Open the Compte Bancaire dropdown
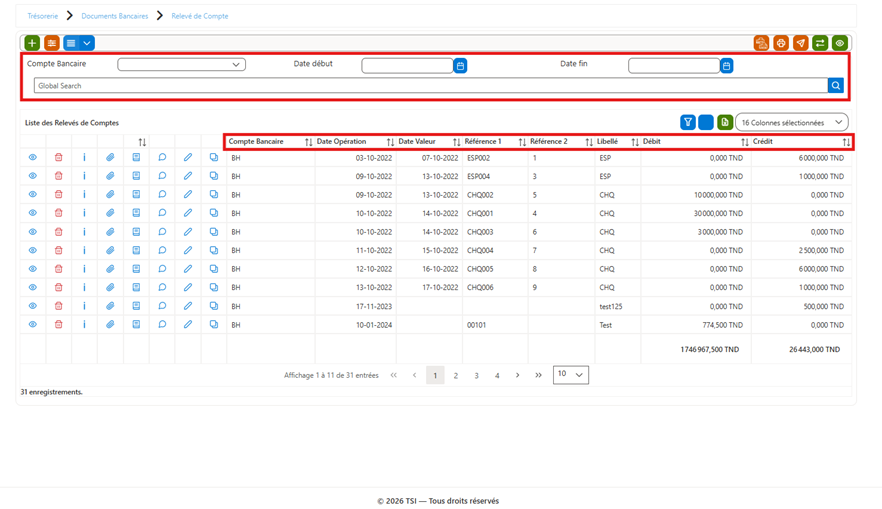 [x=181, y=65]
